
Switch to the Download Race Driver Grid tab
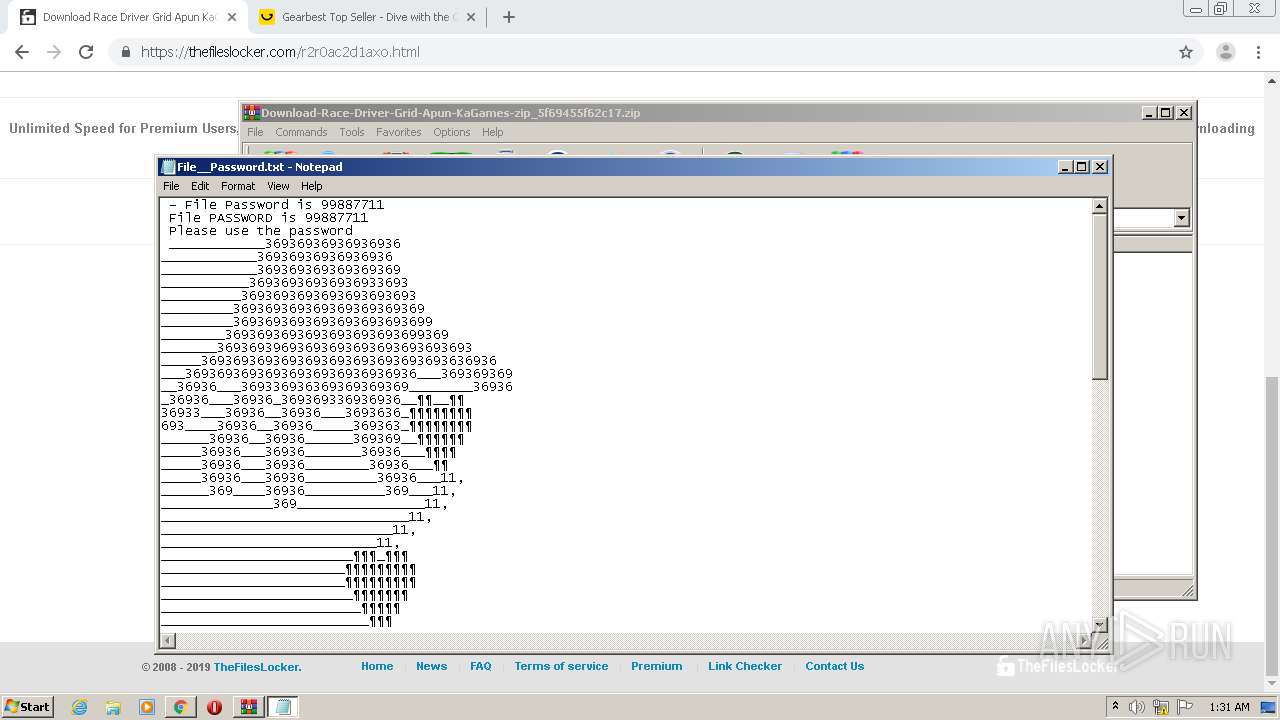click(x=128, y=17)
